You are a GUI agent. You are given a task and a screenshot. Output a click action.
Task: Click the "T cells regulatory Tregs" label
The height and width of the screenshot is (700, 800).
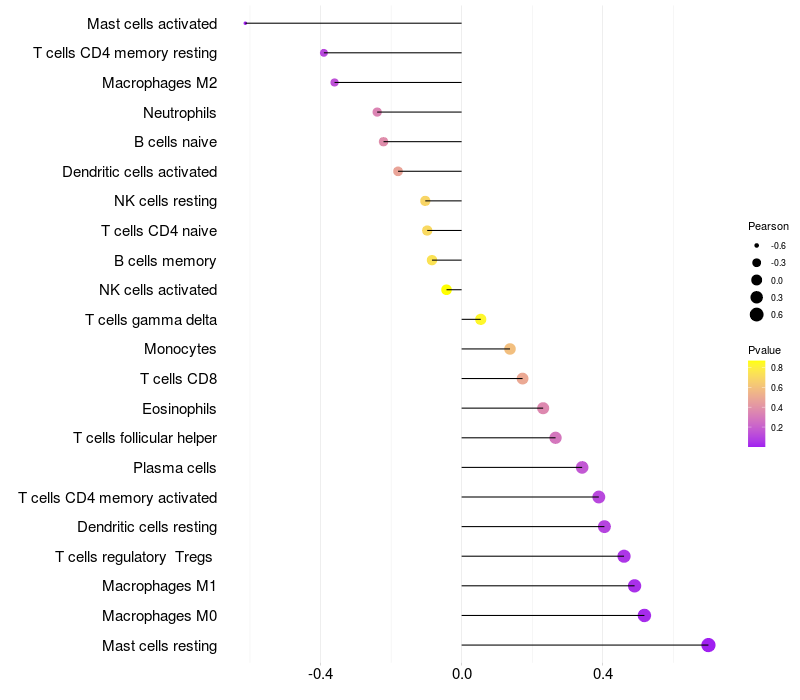135,556
